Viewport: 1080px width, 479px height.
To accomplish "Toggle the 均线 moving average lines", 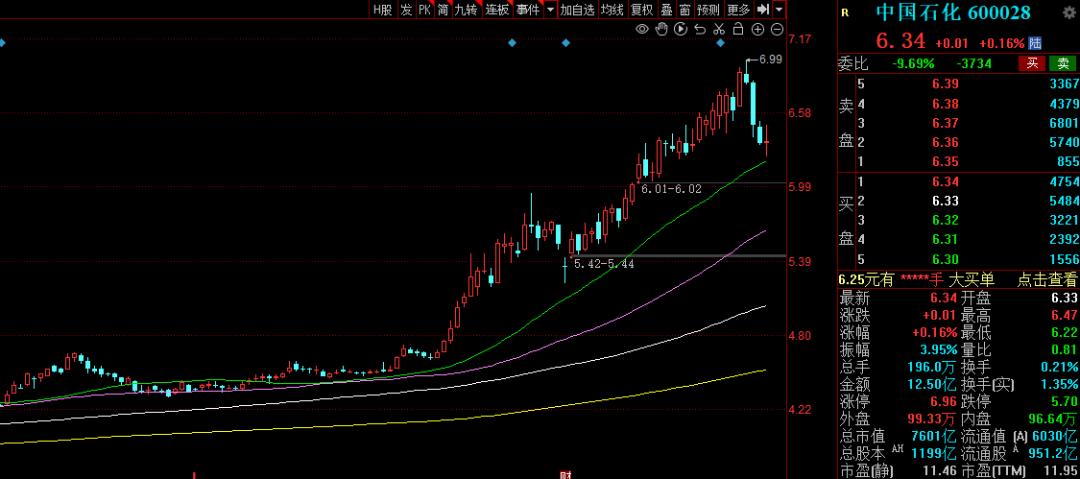I will point(612,10).
